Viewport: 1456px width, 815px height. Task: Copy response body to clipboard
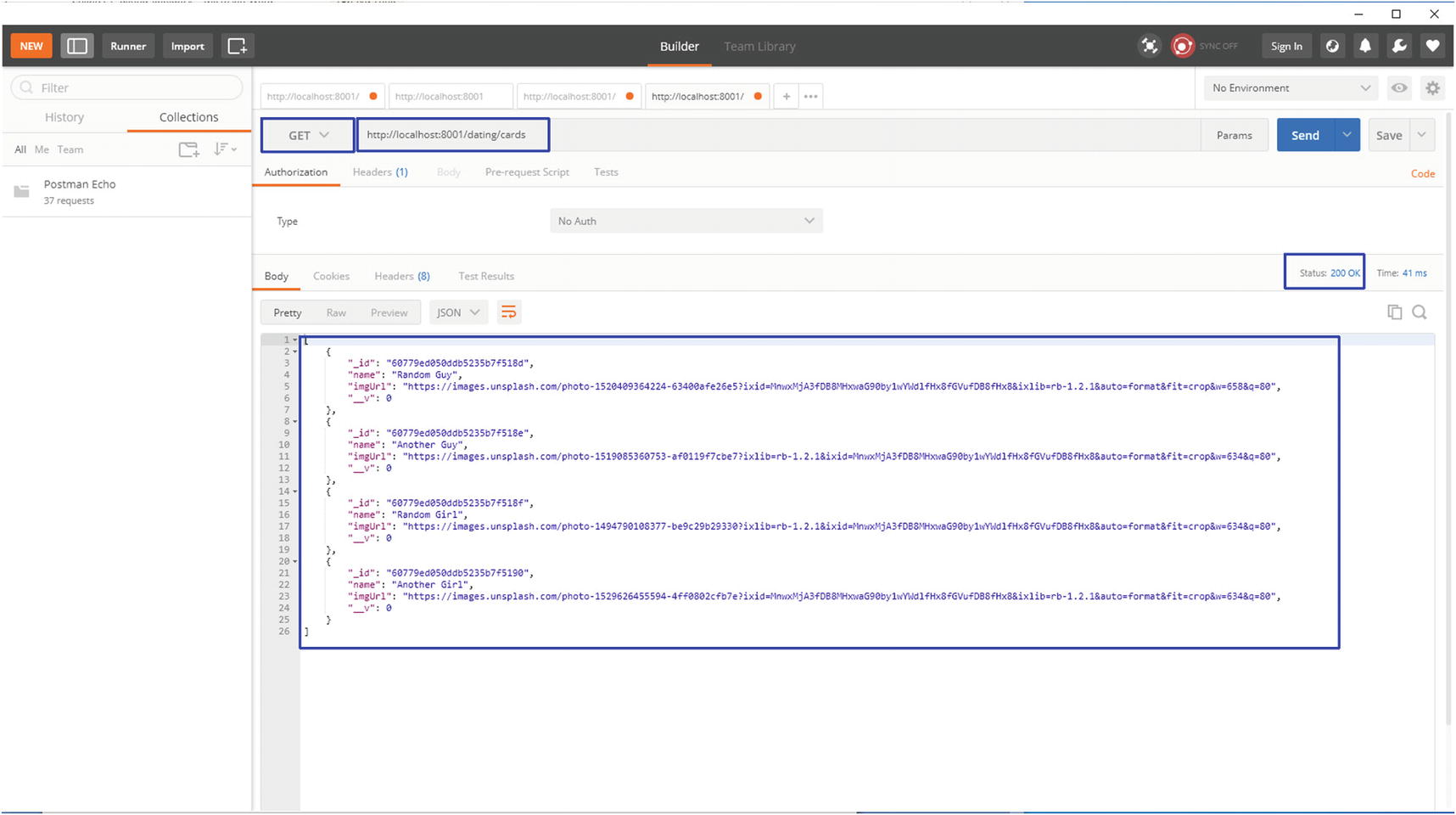pos(1394,312)
